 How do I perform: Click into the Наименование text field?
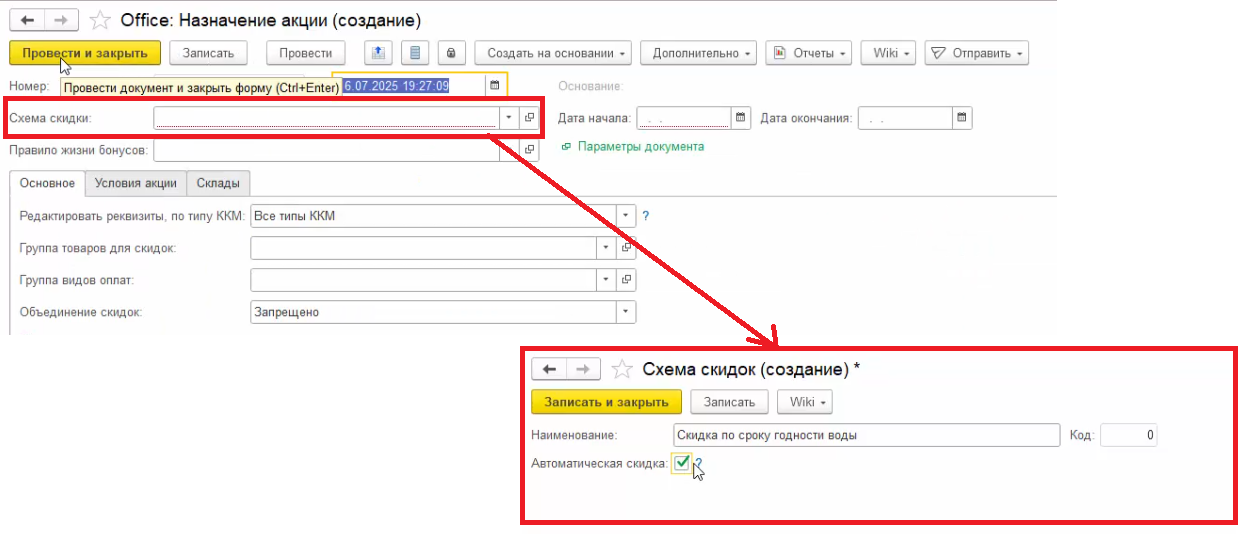(x=866, y=435)
